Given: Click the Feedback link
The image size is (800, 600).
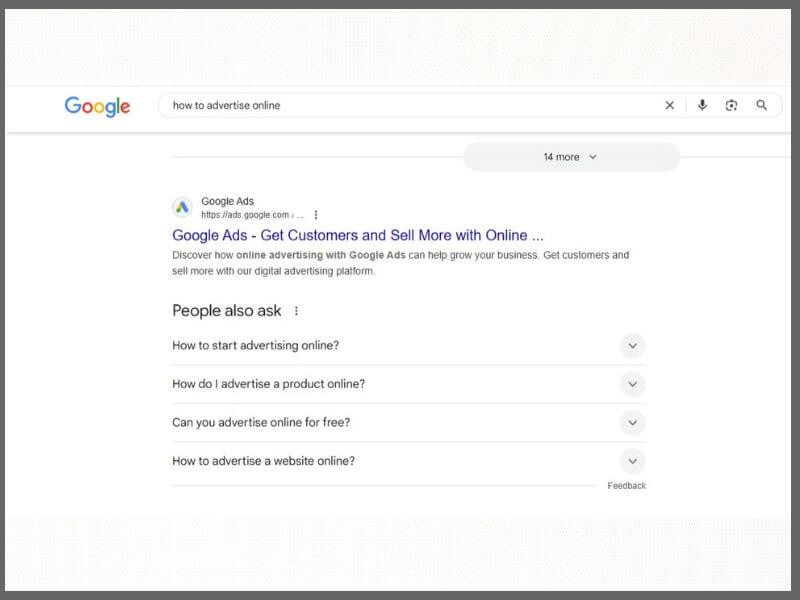Looking at the screenshot, I should [627, 486].
